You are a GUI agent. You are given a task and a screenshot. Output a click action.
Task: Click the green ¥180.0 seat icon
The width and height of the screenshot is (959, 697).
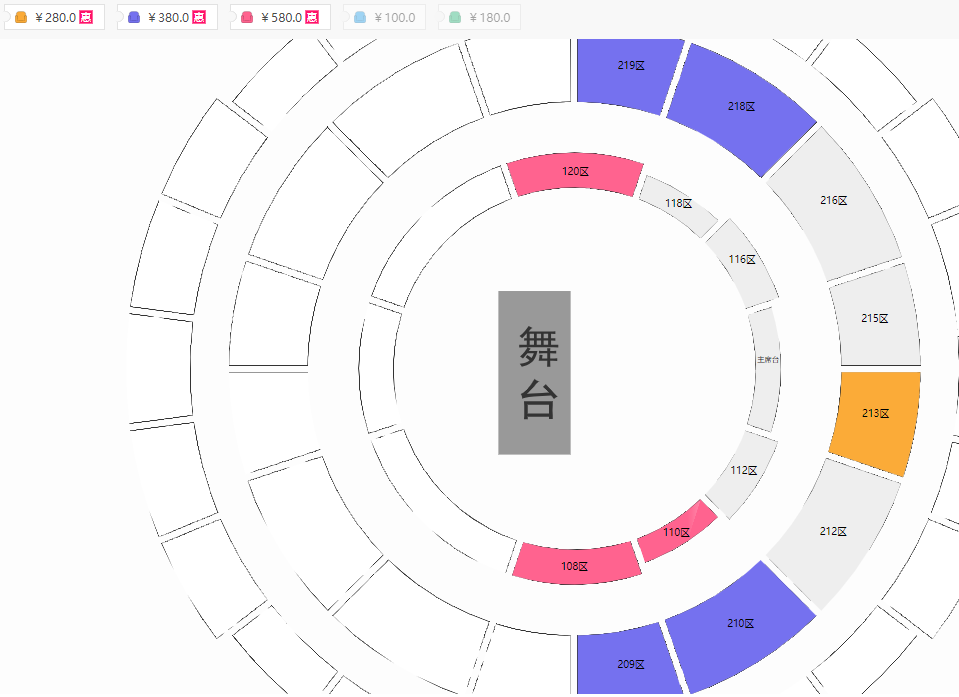point(455,17)
